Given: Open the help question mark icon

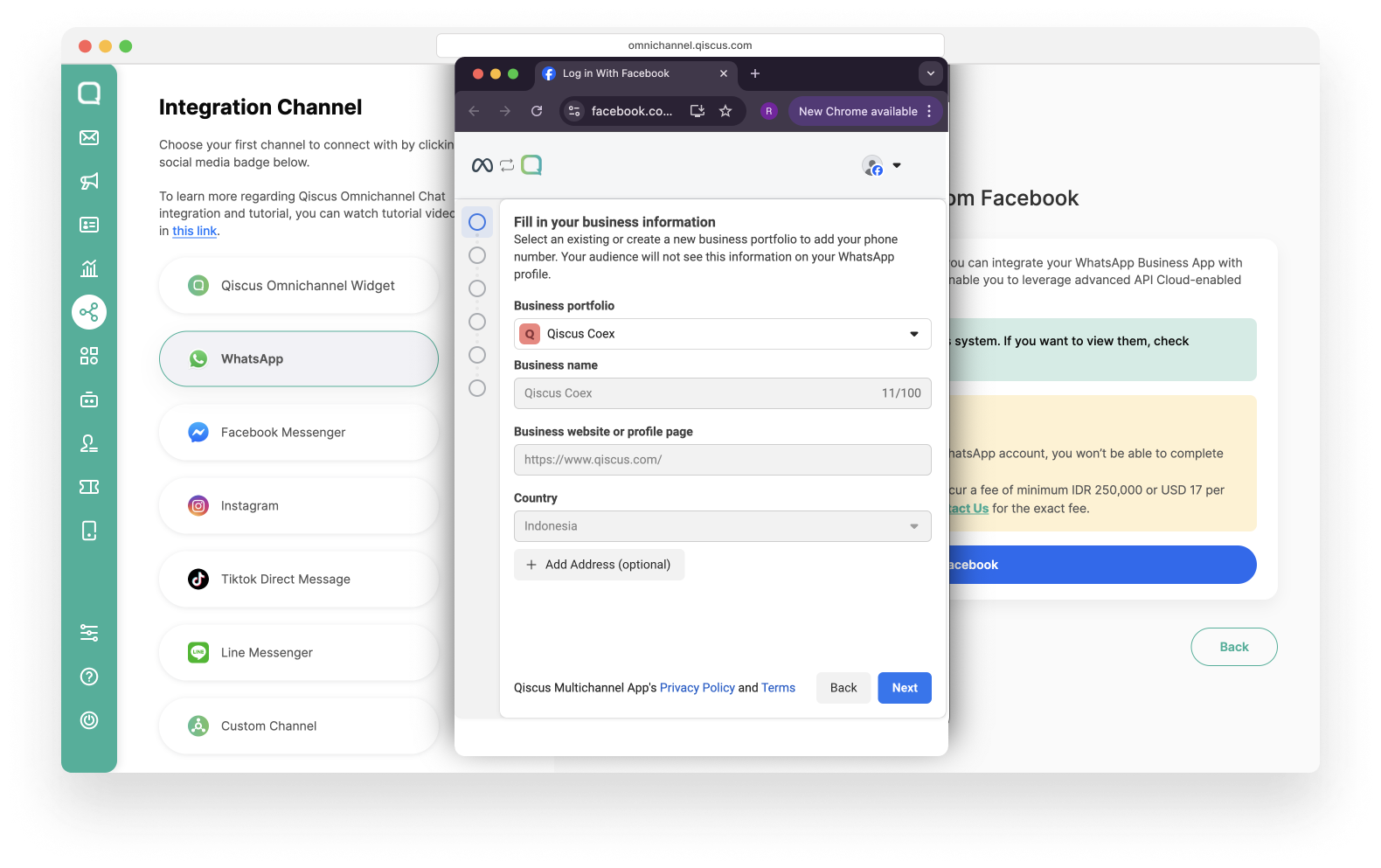Looking at the screenshot, I should [89, 677].
